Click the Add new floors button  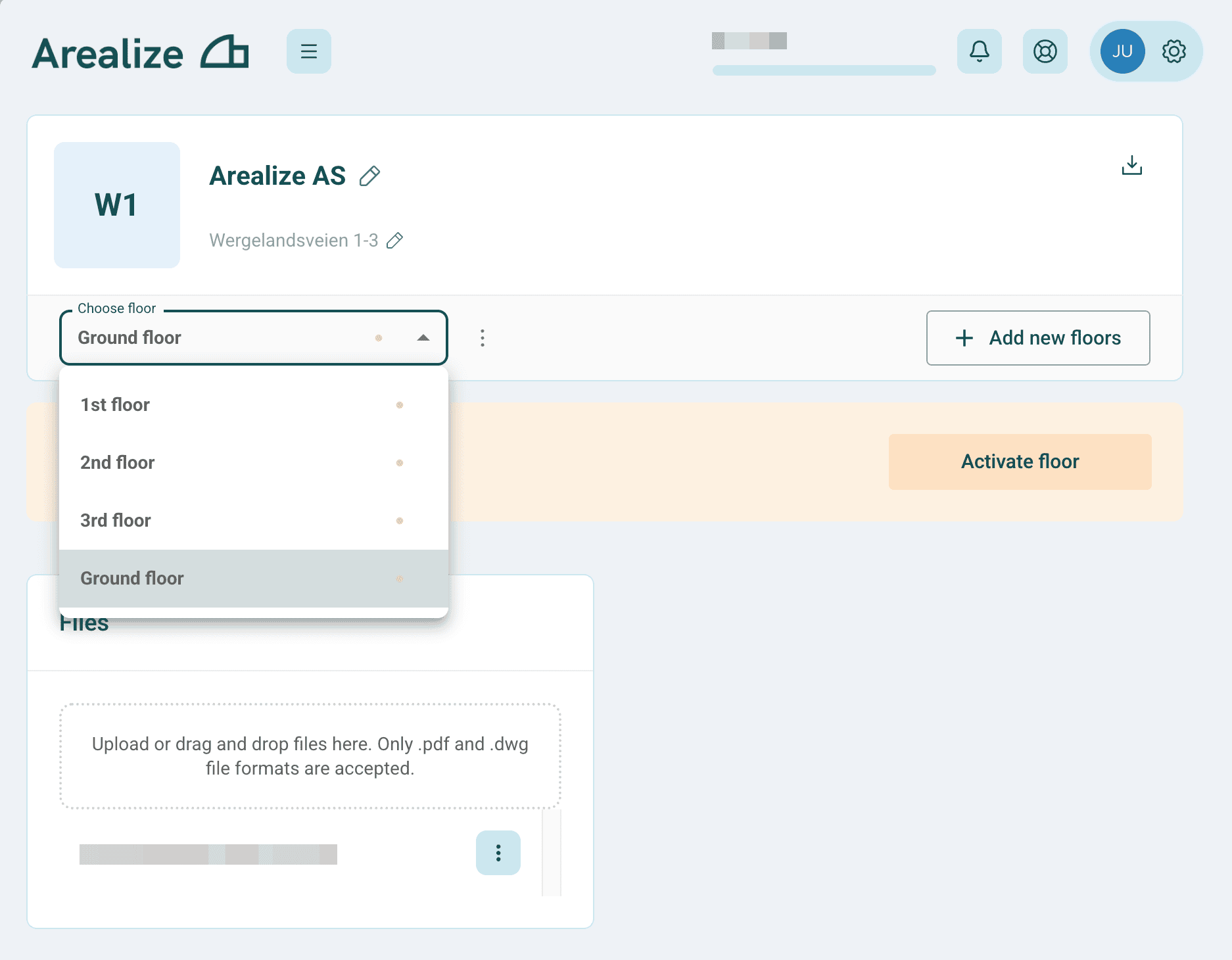coord(1038,338)
